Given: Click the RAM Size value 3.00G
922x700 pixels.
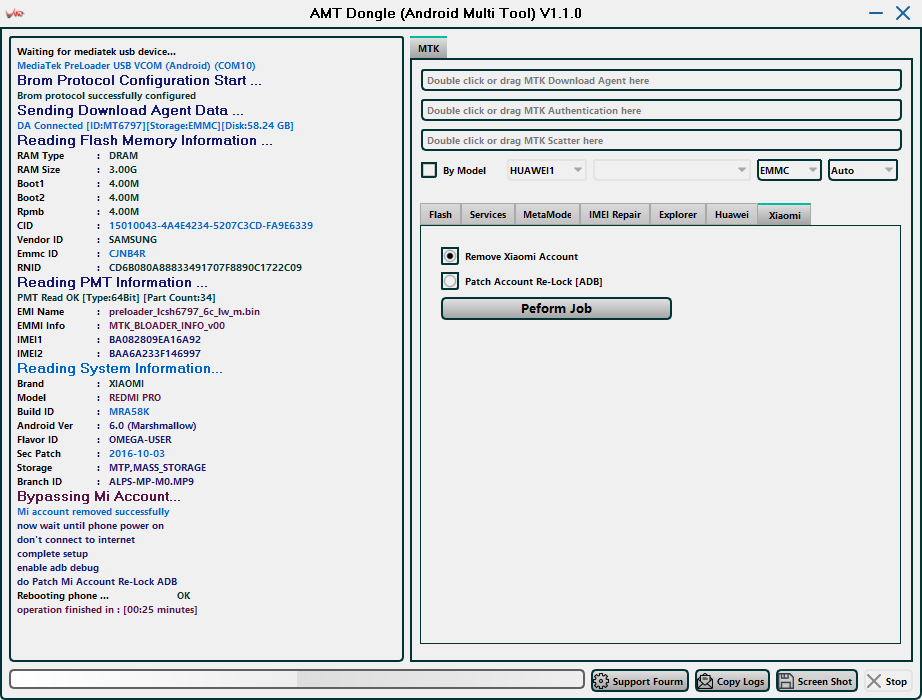Looking at the screenshot, I should click(x=122, y=169).
